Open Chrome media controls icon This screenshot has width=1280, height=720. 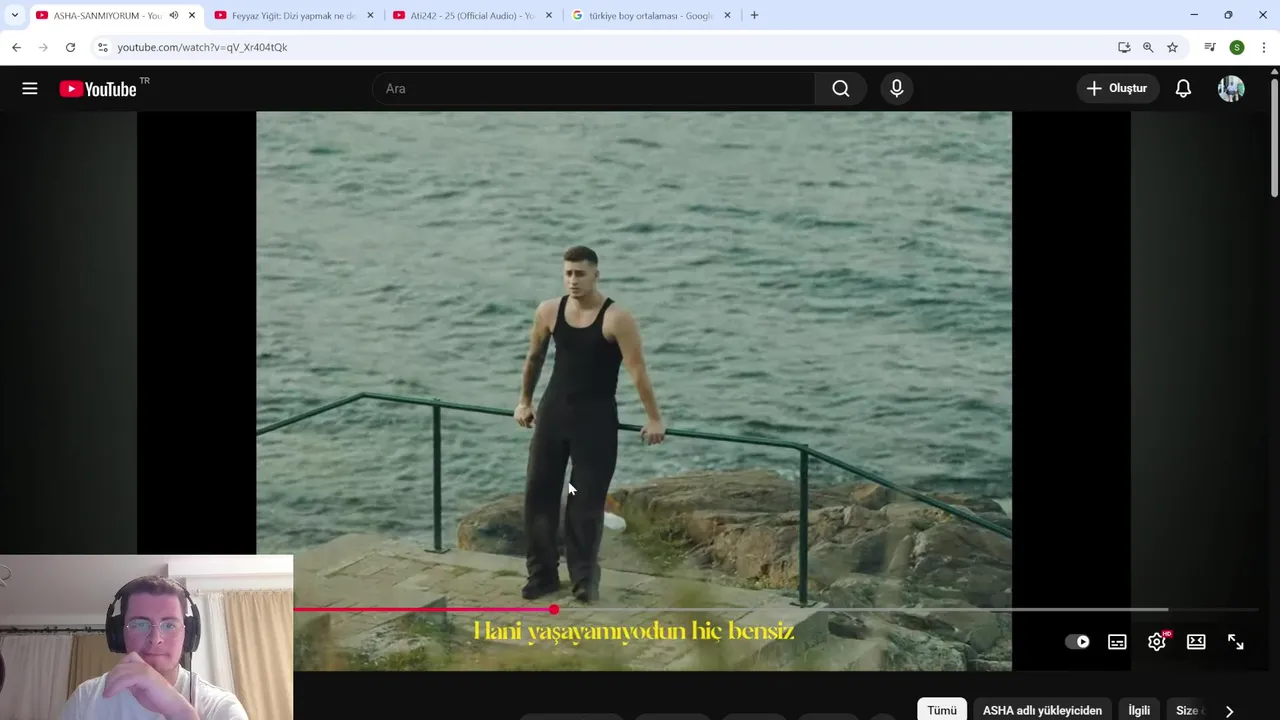point(1210,47)
